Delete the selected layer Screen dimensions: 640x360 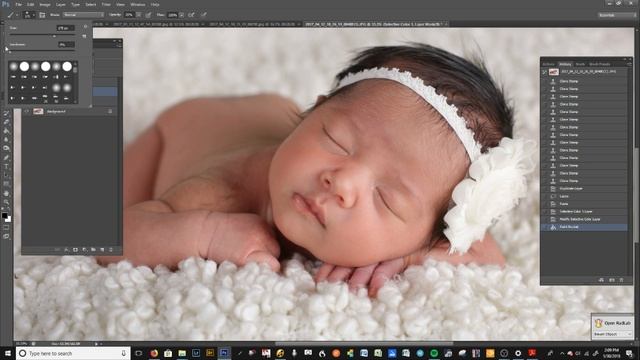111,249
